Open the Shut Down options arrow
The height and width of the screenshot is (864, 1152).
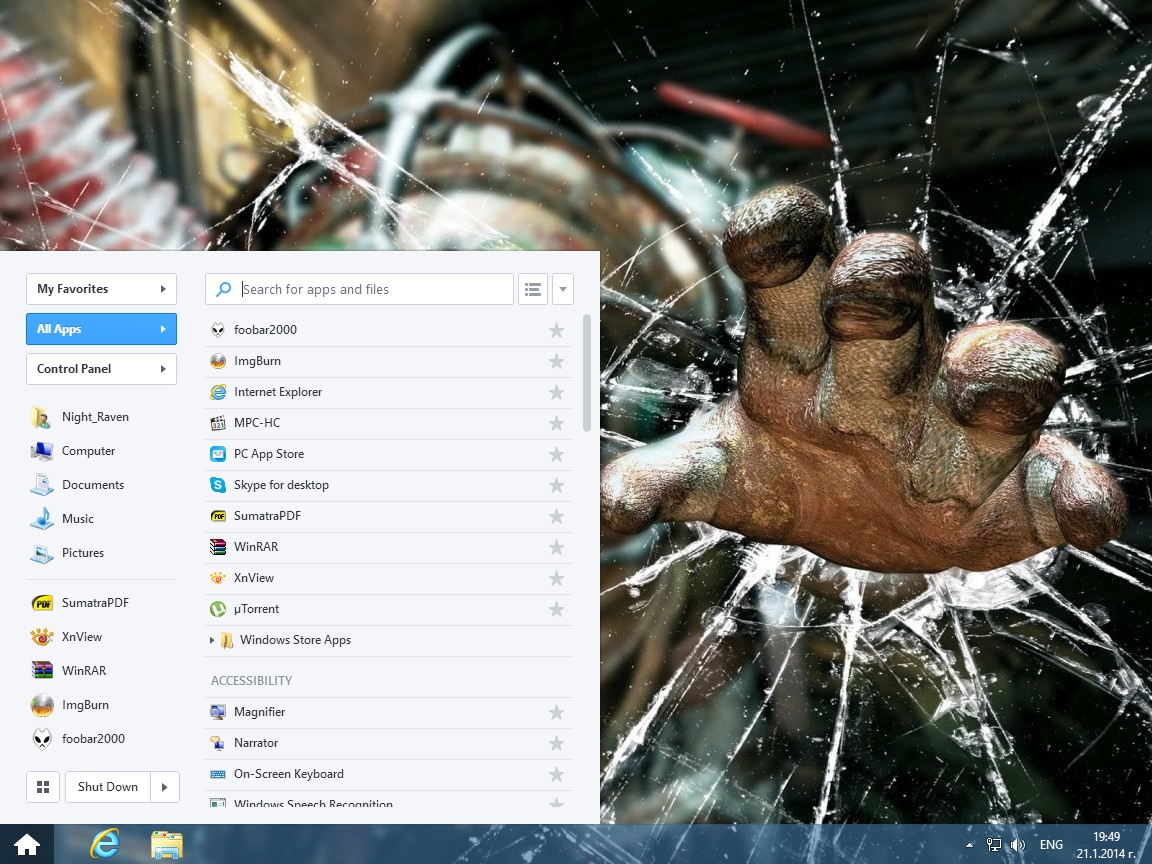point(165,787)
